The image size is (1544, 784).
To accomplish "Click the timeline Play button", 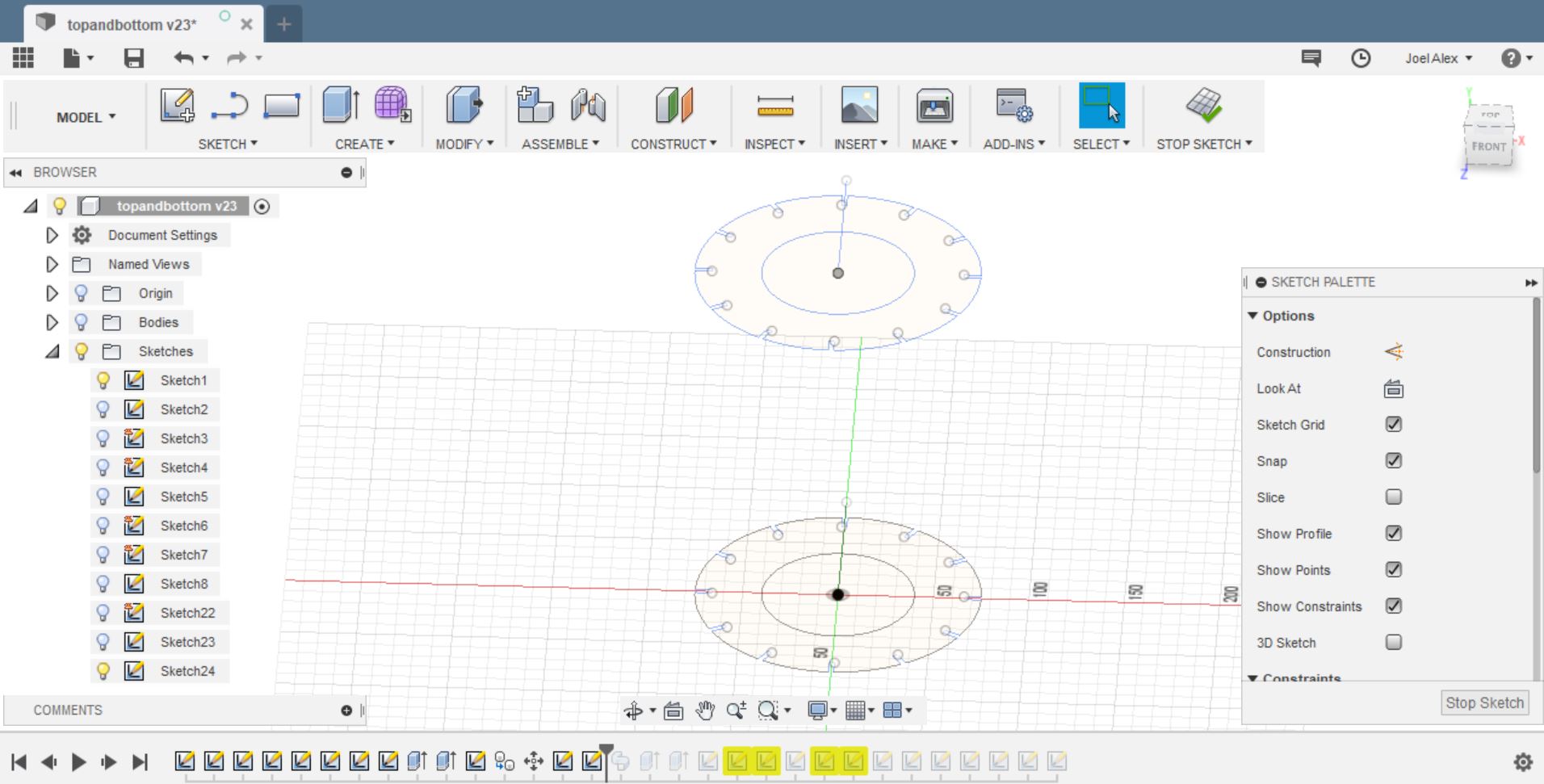I will pos(78,761).
